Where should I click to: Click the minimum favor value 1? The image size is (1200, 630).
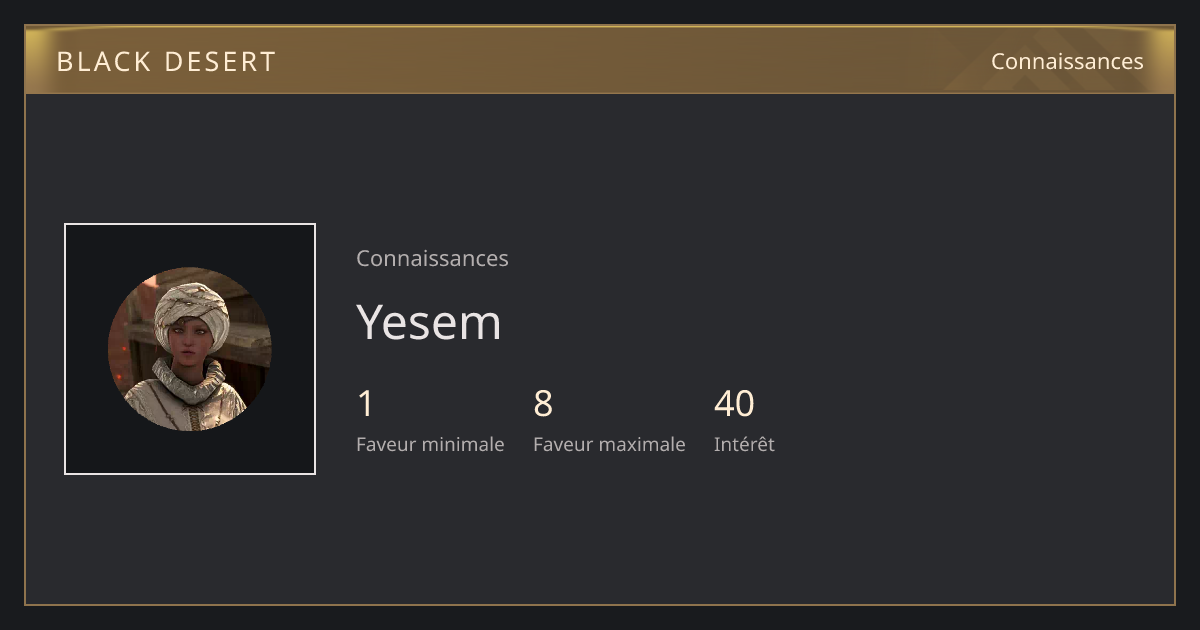click(x=365, y=404)
